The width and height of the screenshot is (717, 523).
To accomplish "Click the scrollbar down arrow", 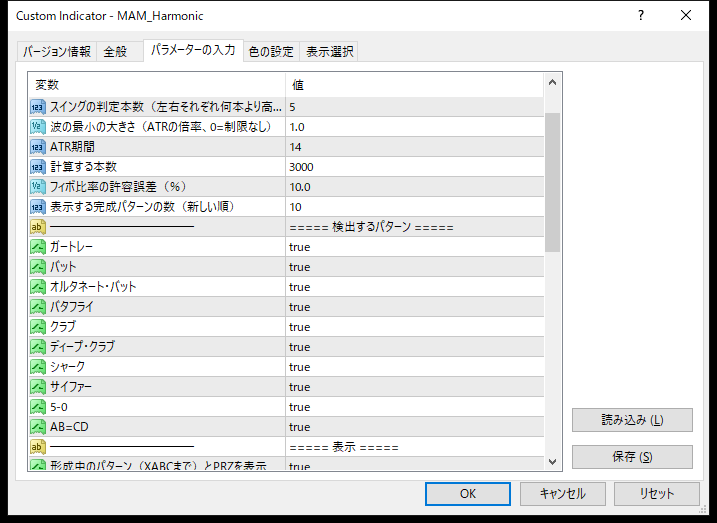I will (x=552, y=462).
